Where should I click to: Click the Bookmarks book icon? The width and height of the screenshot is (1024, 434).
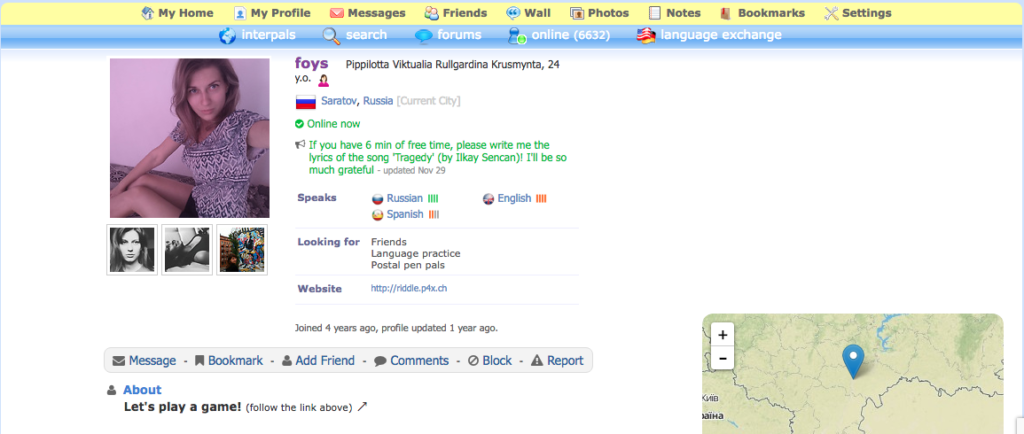(726, 13)
